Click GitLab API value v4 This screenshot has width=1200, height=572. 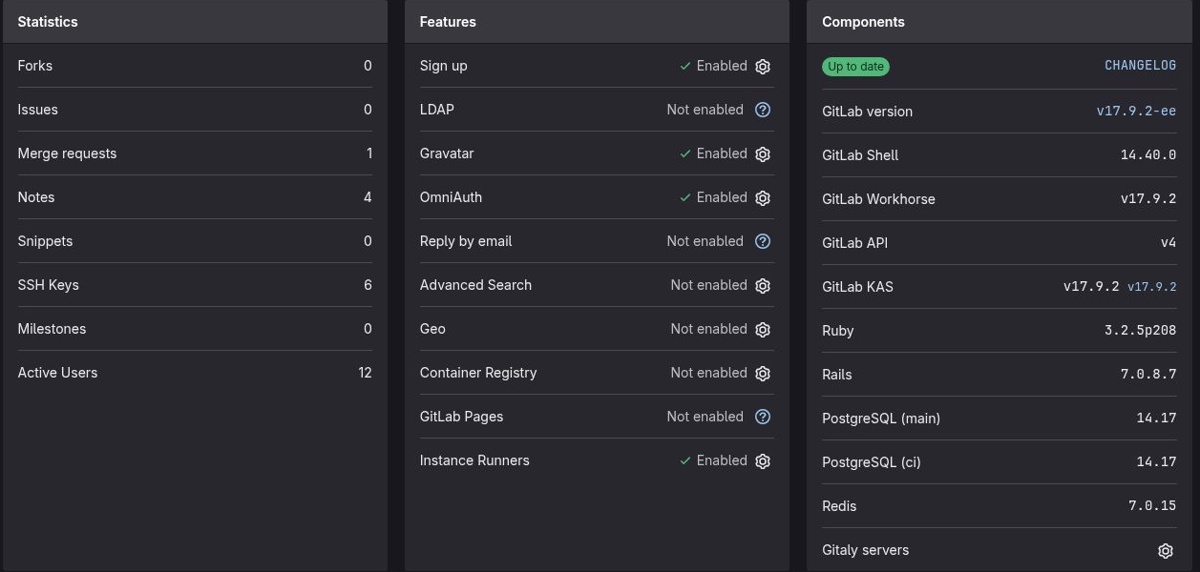pyautogui.click(x=1168, y=243)
